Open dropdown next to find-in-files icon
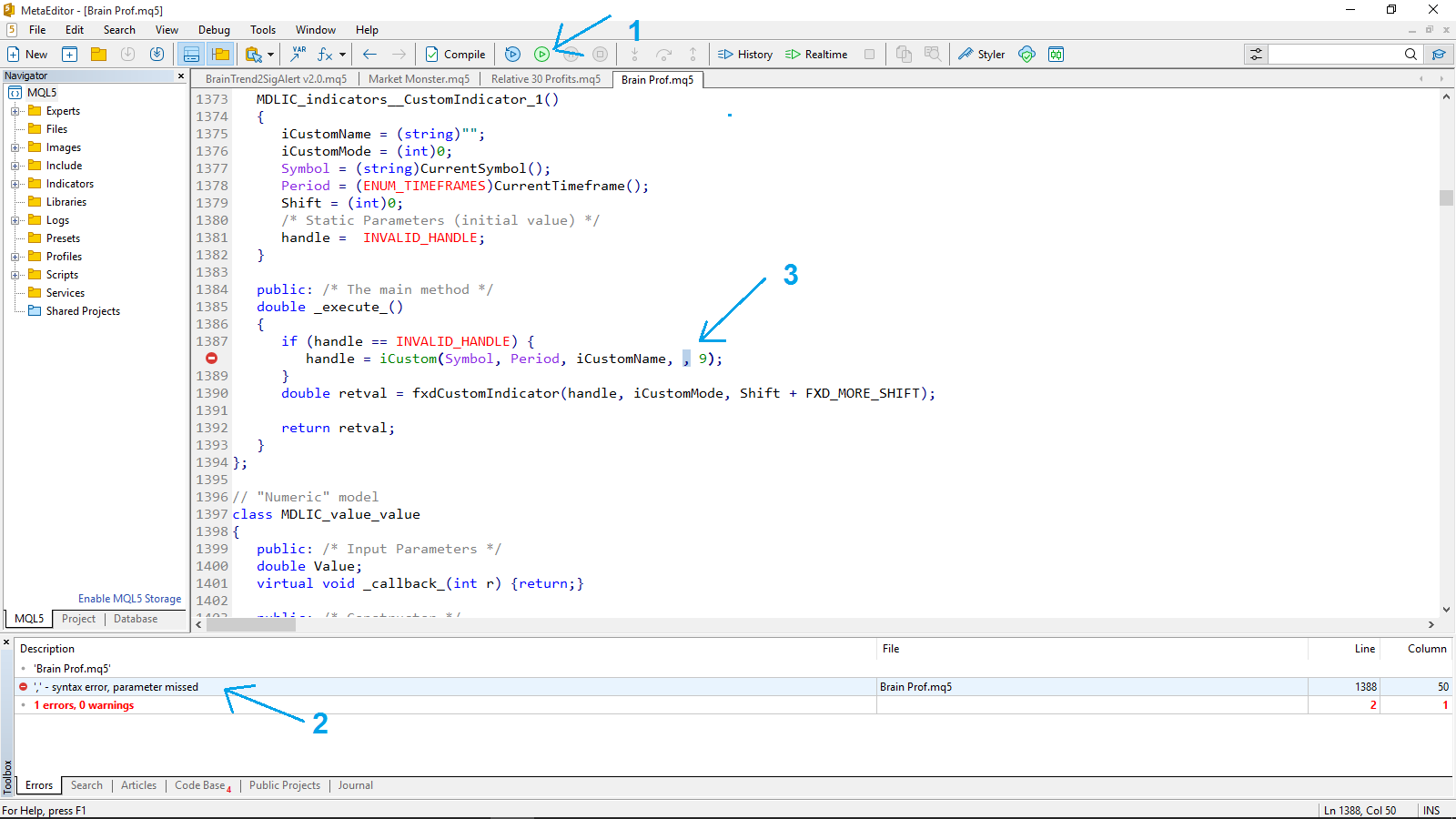The image size is (1456, 819). 270,55
